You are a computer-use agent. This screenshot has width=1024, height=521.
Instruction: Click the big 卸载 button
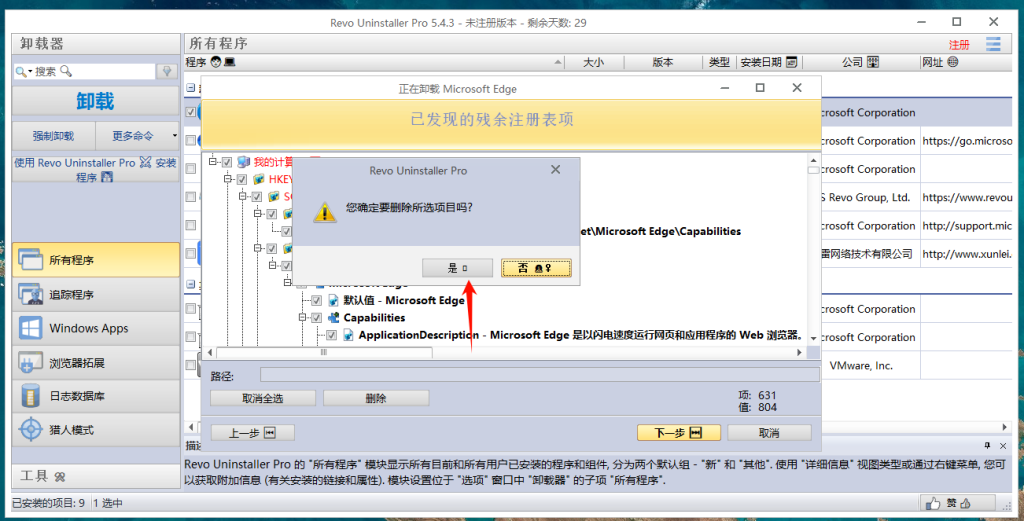coord(95,101)
